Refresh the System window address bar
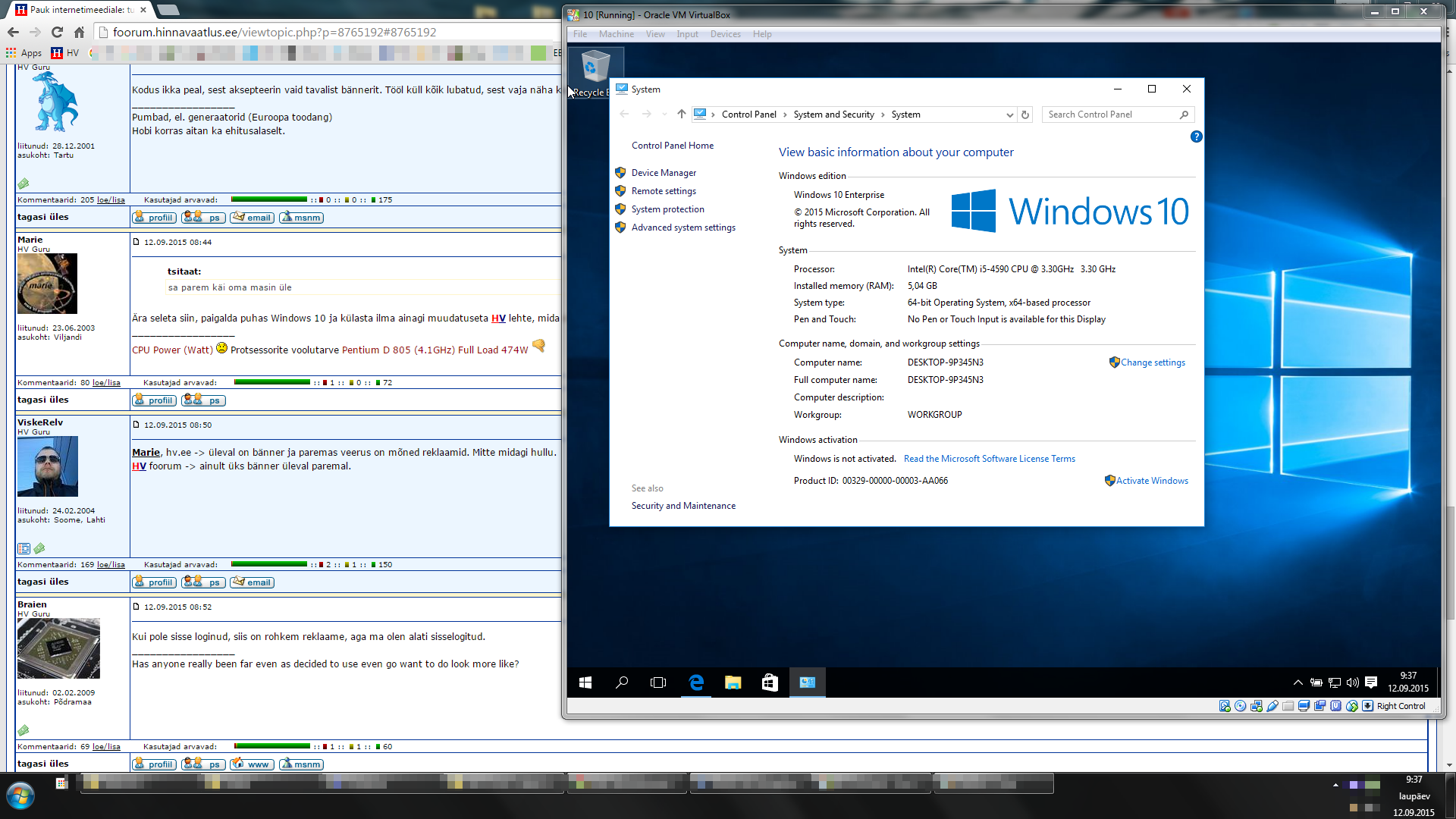 pyautogui.click(x=1025, y=115)
